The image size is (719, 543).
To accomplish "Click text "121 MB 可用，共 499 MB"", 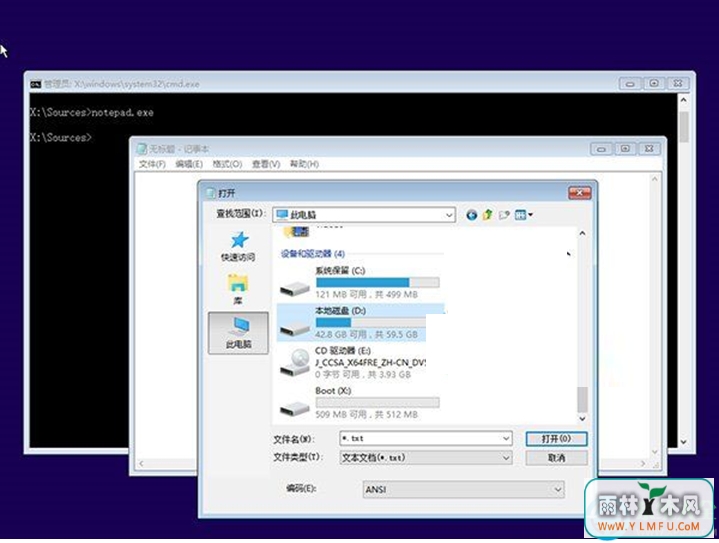I will click(x=366, y=294).
